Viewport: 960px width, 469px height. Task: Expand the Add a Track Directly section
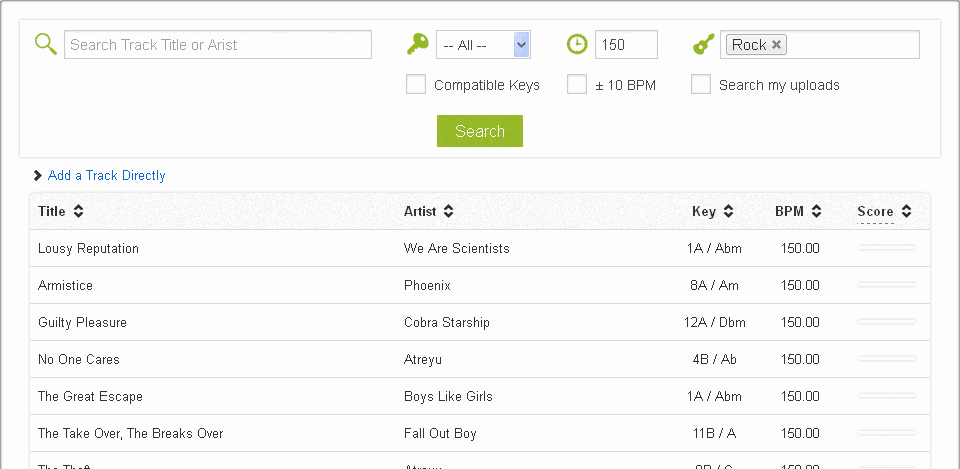point(106,176)
